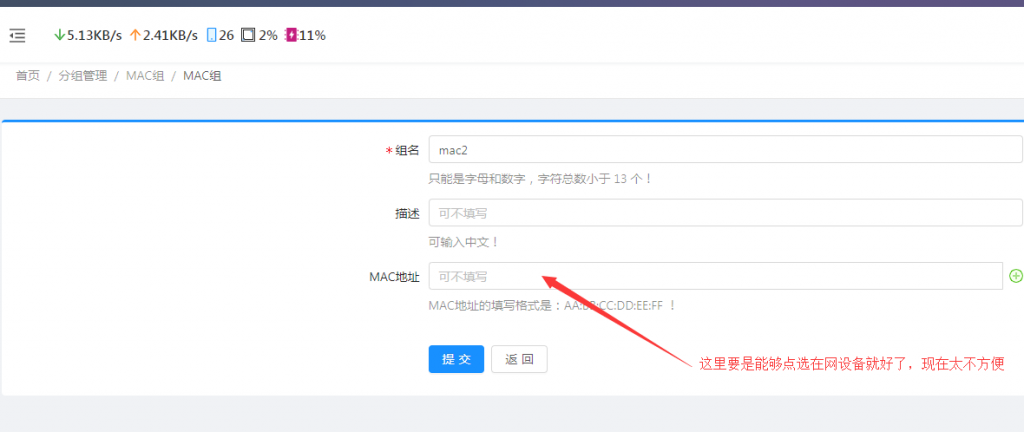The image size is (1024, 432).
Task: Open first MAC组 breadcrumb link
Action: (145, 76)
